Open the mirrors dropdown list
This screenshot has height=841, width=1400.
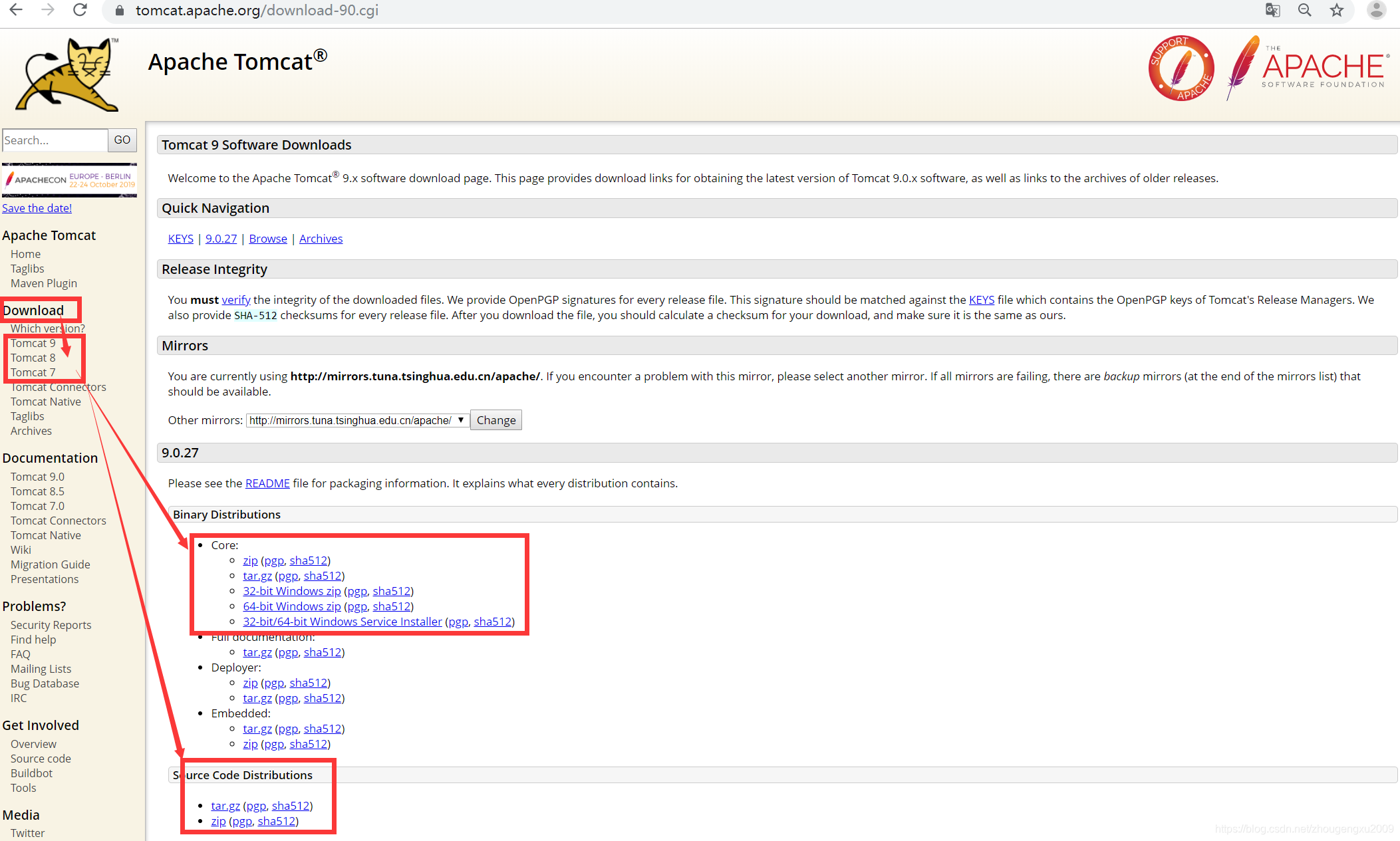tap(357, 420)
